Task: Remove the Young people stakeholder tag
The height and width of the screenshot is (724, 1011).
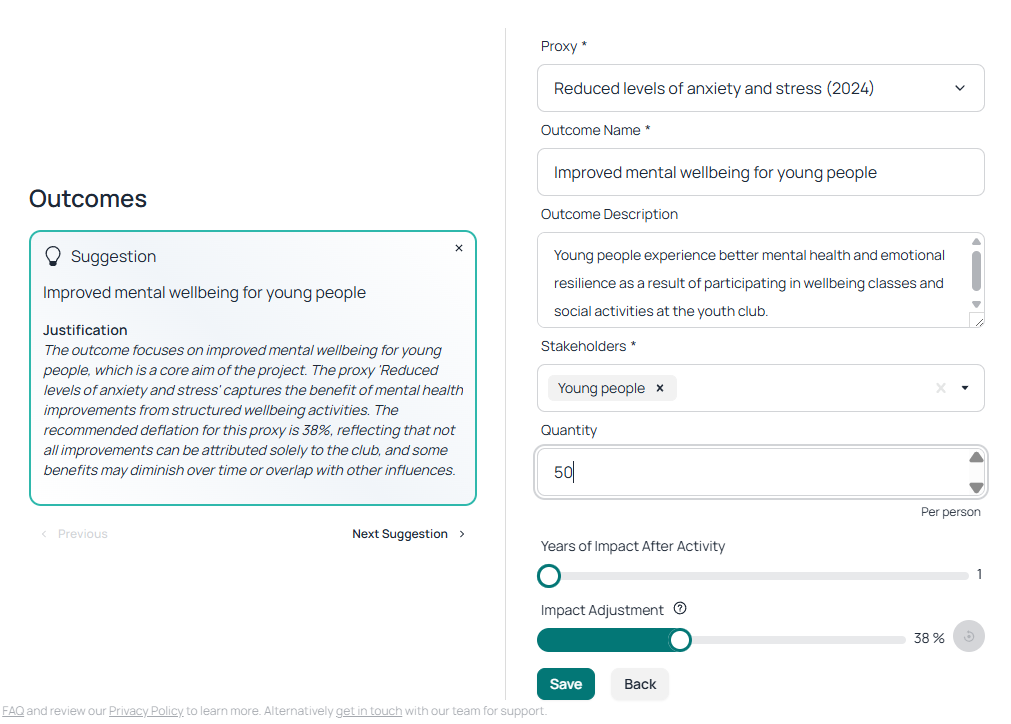Action: 660,388
